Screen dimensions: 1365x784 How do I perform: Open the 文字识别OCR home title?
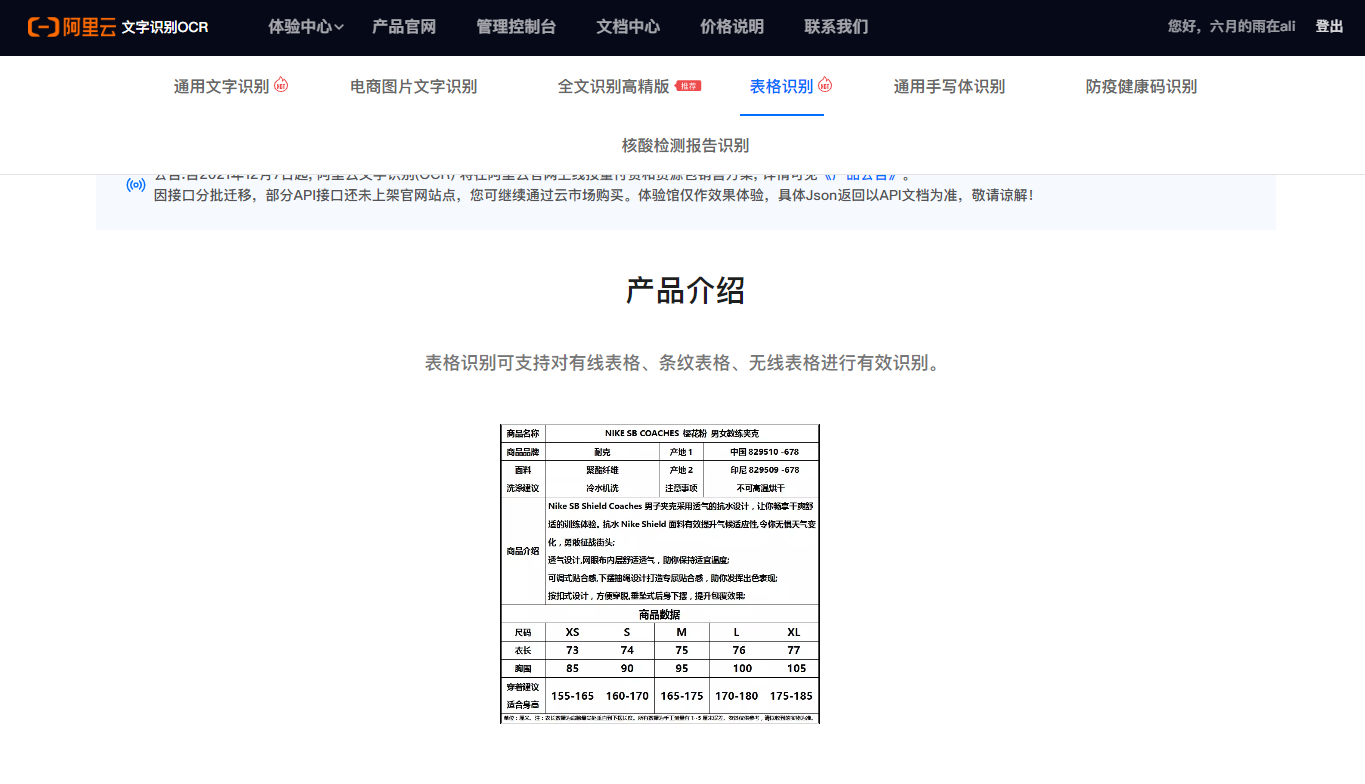point(165,27)
